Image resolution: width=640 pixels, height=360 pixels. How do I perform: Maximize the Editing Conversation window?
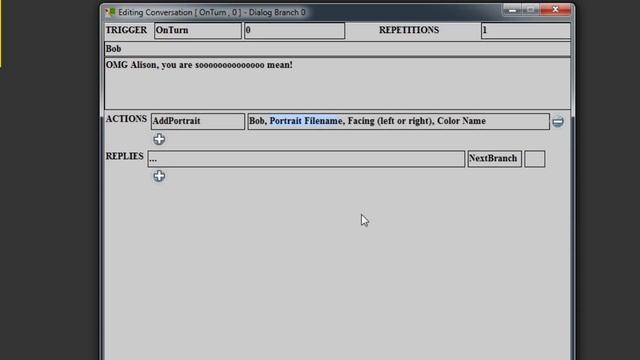pos(530,9)
